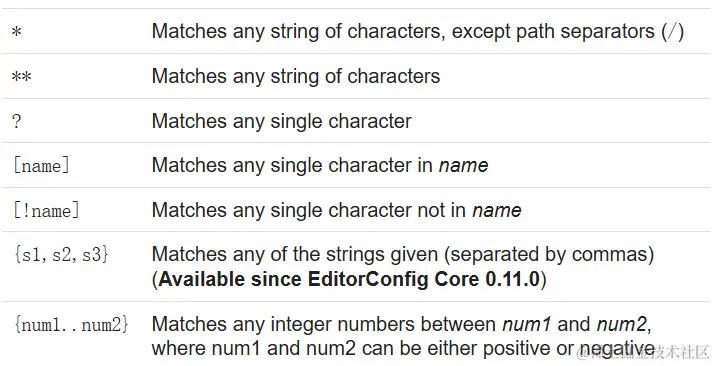
Task: Click the {s1,s2,s3} pattern cell
Action: click(x=62, y=254)
